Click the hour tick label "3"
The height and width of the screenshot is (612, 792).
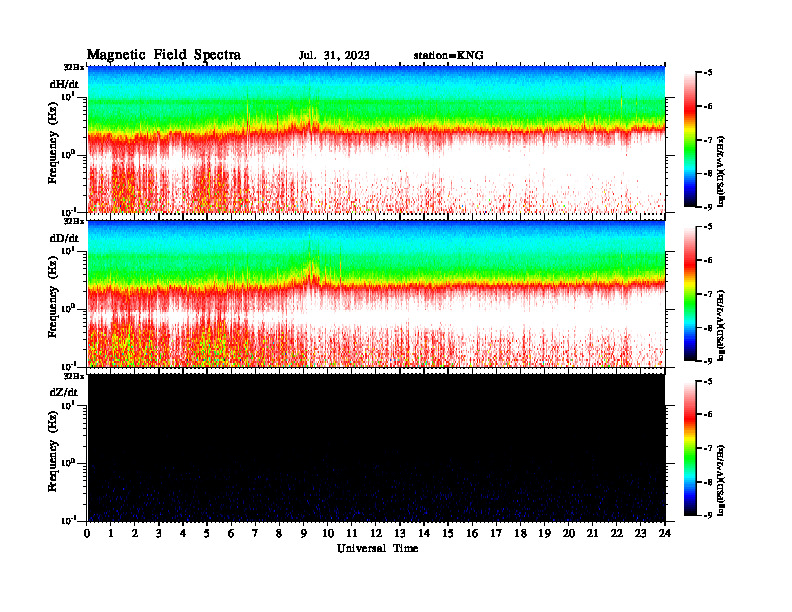tap(159, 534)
